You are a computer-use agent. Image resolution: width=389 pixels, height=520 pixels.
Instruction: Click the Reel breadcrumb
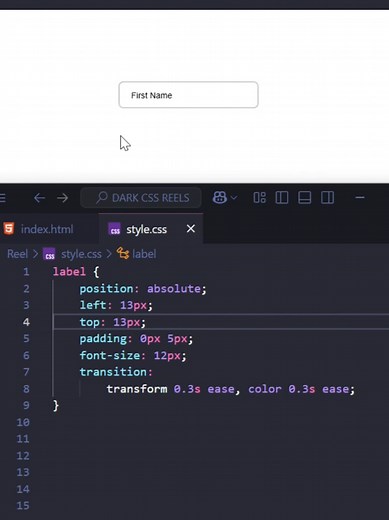point(17,254)
